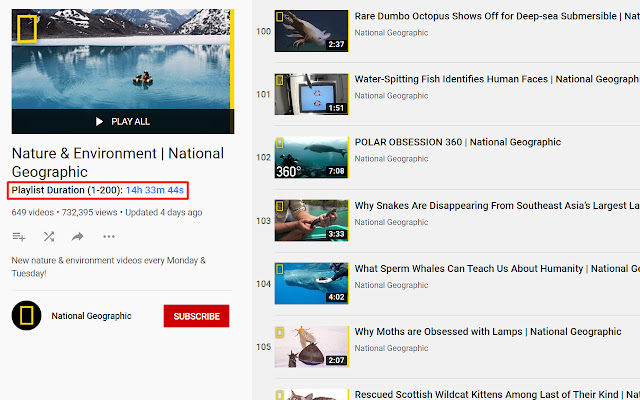This screenshot has height=400, width=640.
Task: Open the Rare Dumbo Octopus video thumbnail
Action: pos(311,31)
